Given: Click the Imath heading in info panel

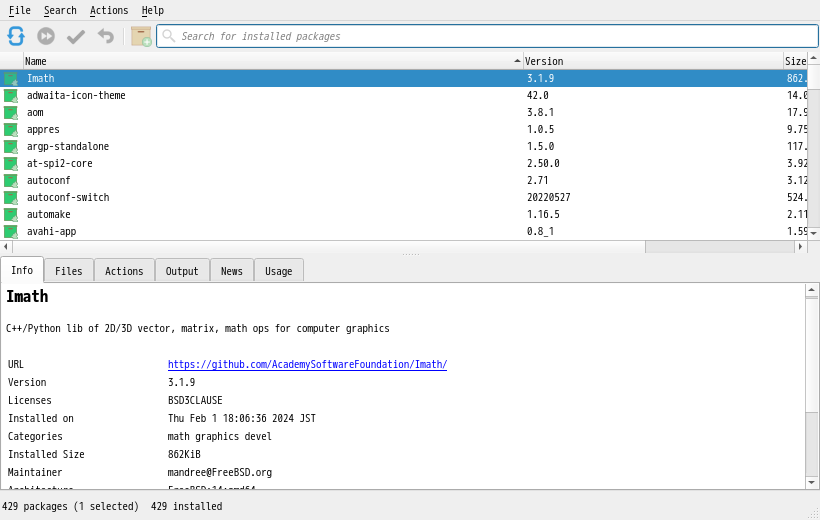Looking at the screenshot, I should tap(27, 297).
